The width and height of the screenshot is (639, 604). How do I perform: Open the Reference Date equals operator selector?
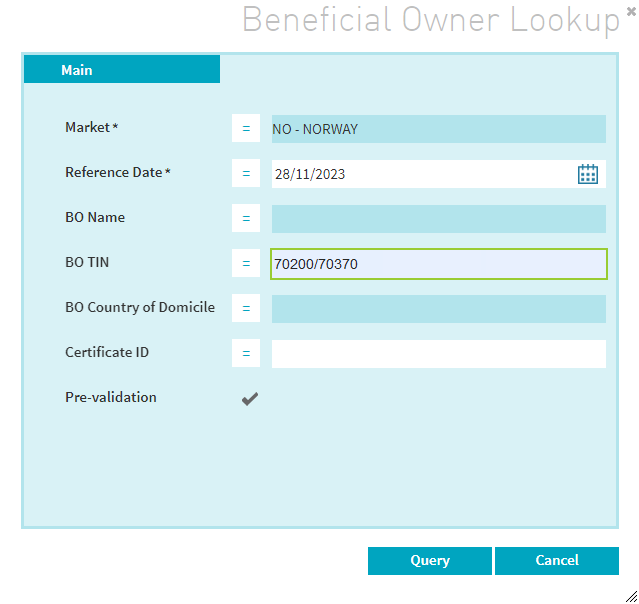(x=246, y=174)
